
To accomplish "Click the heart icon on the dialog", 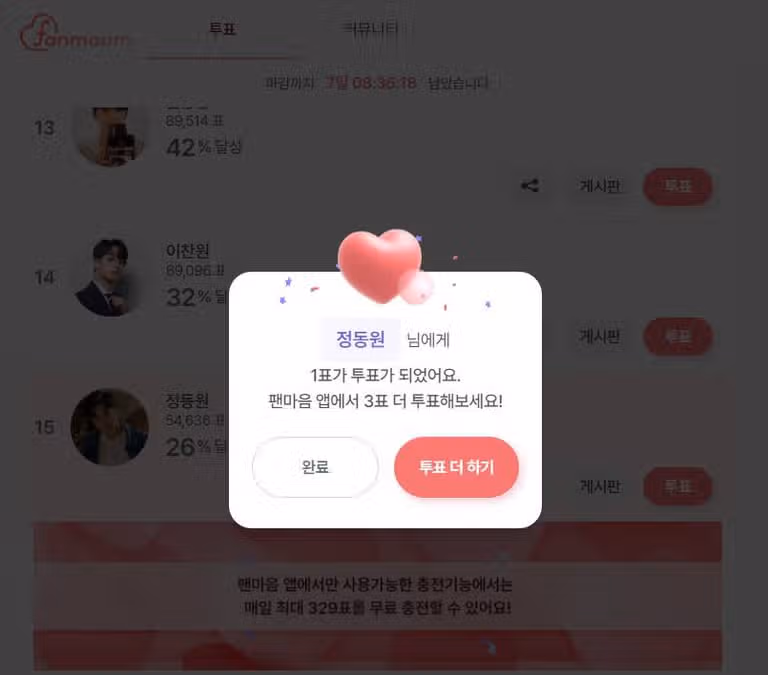I will click(381, 266).
